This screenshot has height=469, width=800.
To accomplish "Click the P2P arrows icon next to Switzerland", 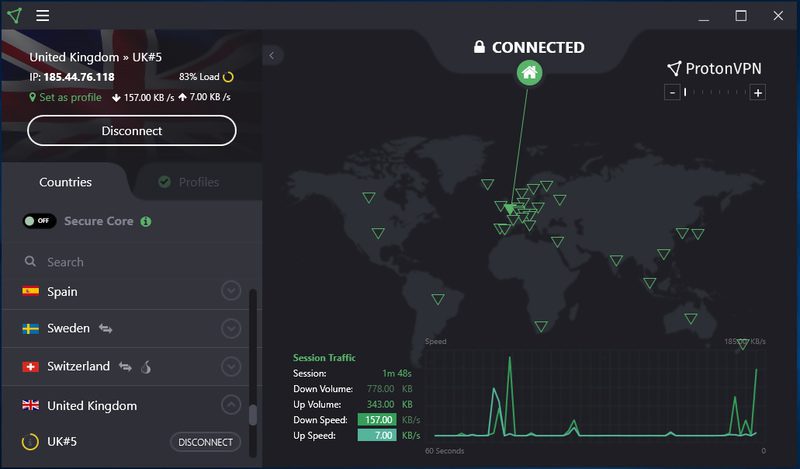I will 125,366.
